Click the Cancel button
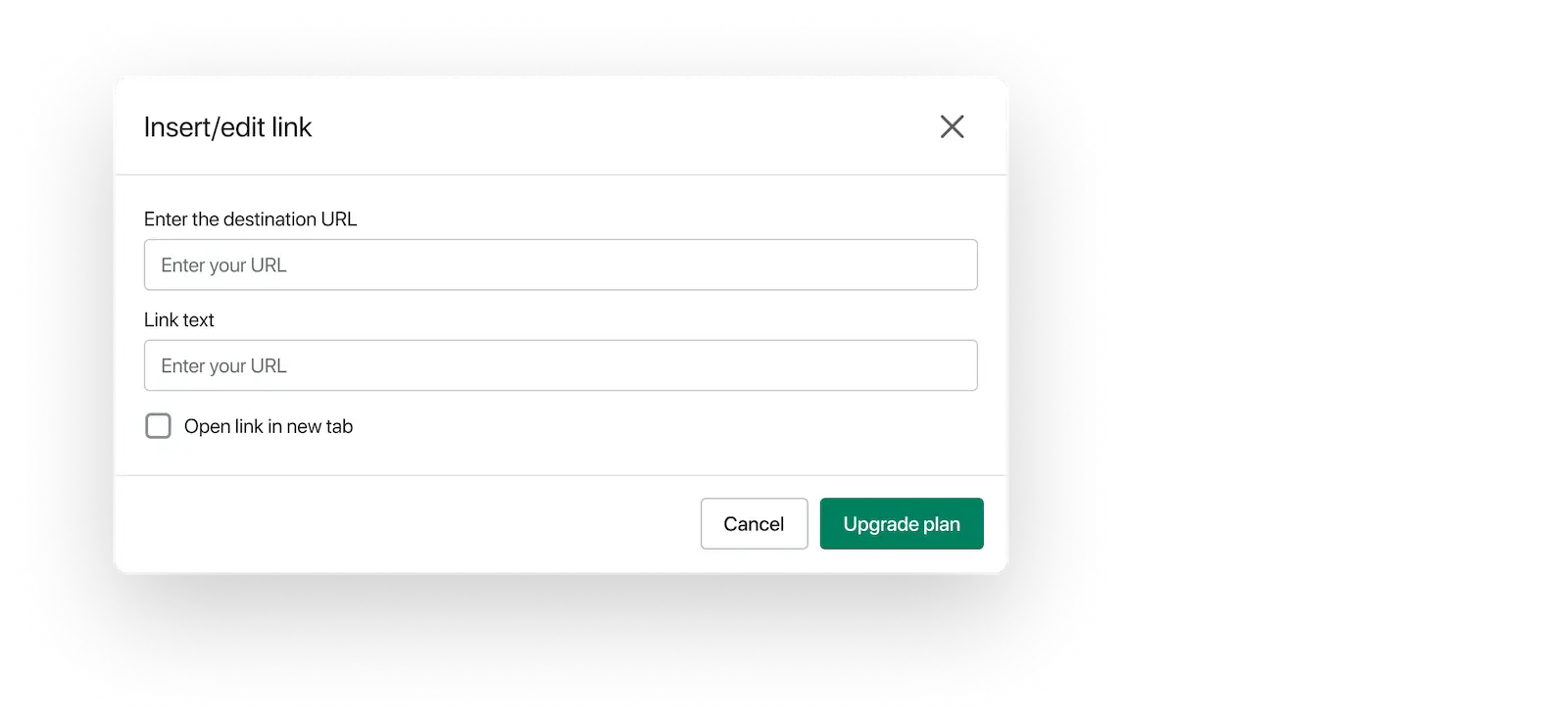The image size is (1568, 725). coord(754,523)
